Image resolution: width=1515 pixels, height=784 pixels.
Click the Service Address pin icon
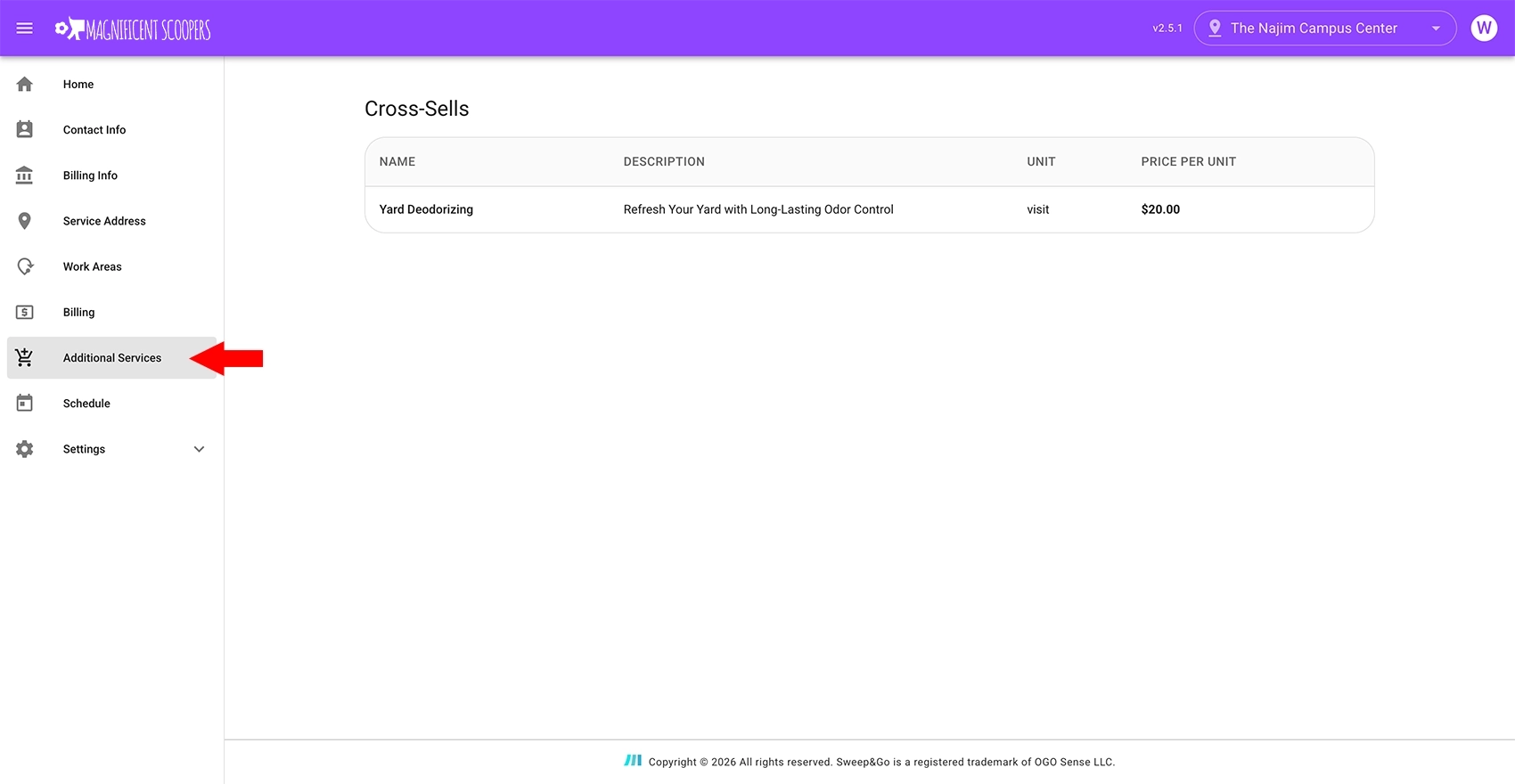[x=25, y=221]
